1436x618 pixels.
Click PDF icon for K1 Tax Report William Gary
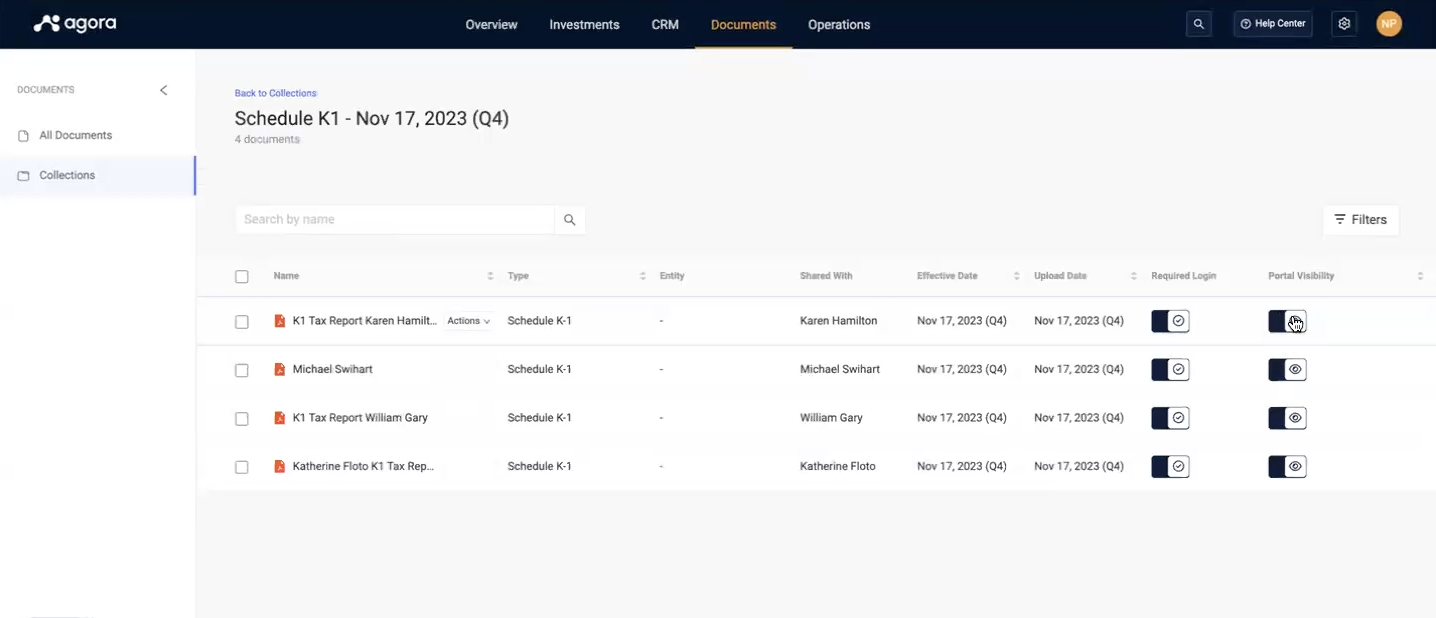(x=280, y=418)
